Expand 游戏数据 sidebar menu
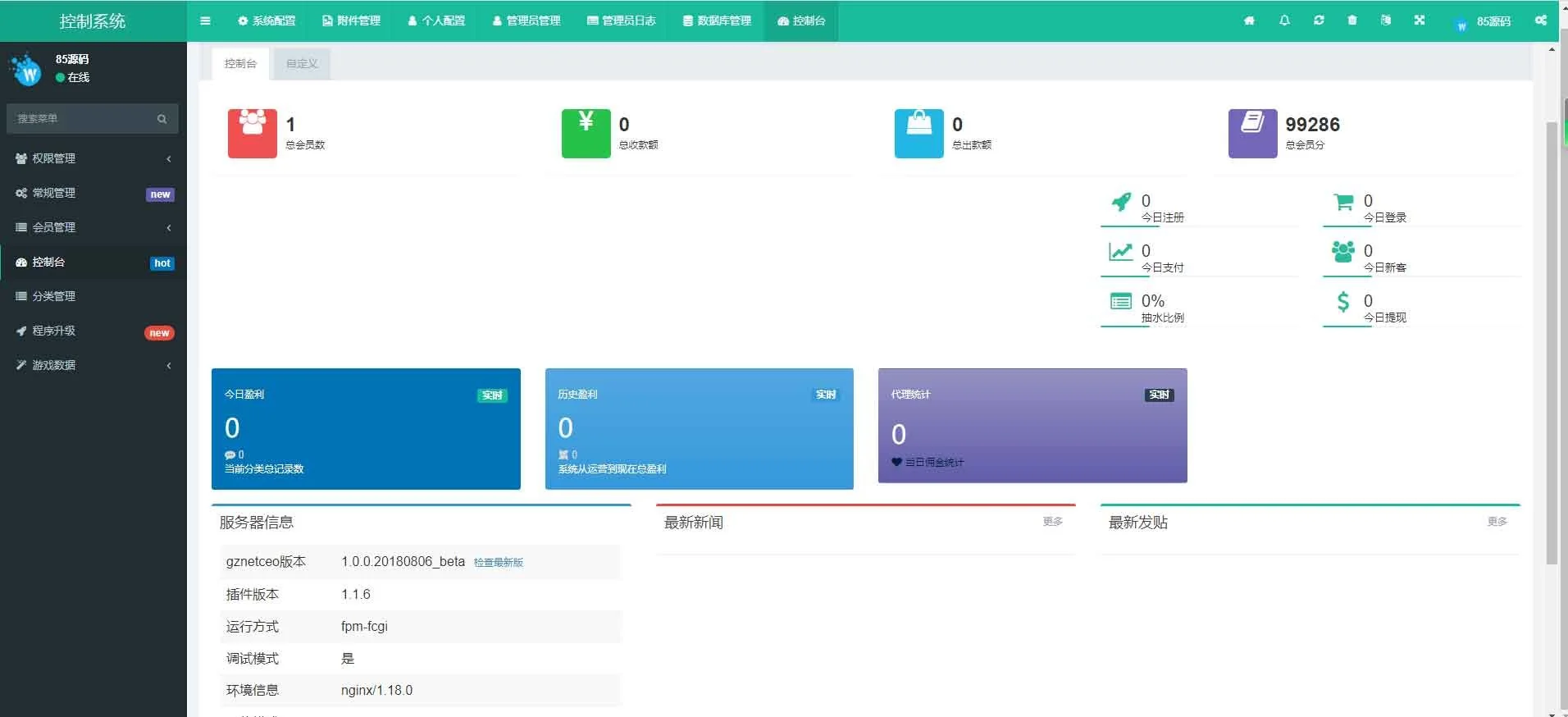 92,365
